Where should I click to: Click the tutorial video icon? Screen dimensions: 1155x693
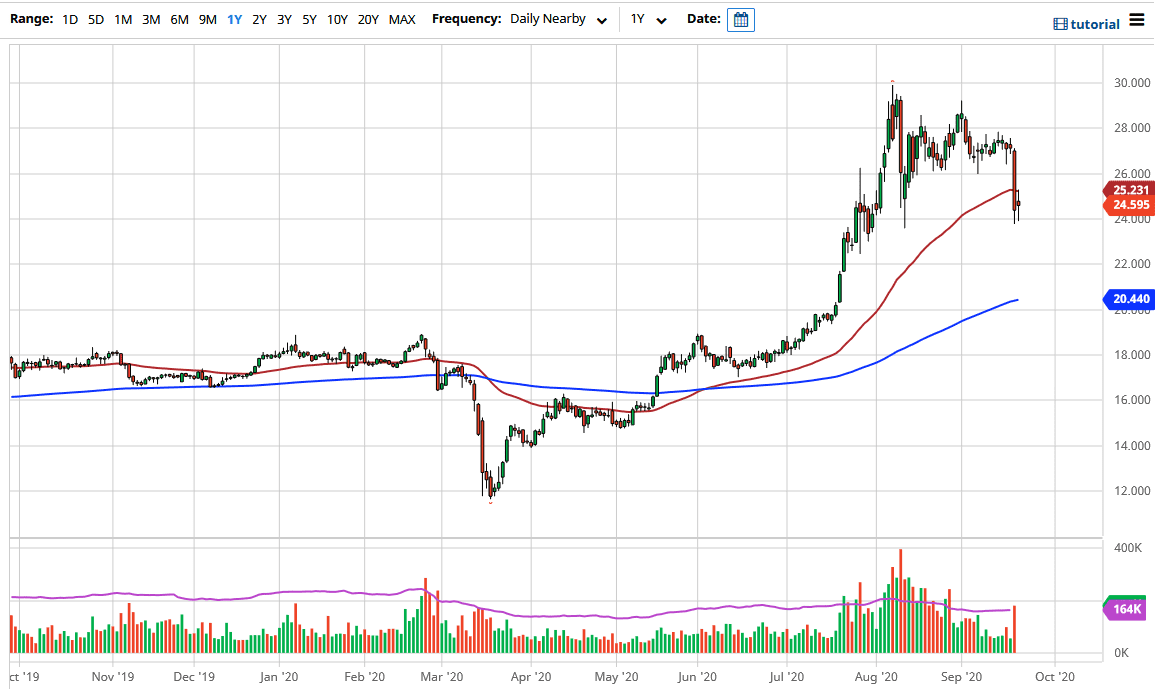pos(1060,24)
